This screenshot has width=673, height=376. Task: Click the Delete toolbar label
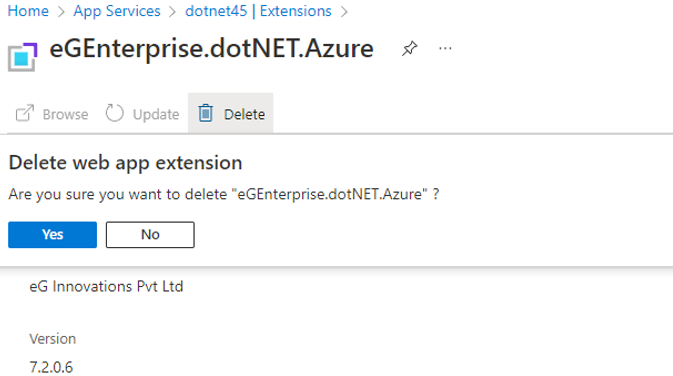(x=244, y=114)
